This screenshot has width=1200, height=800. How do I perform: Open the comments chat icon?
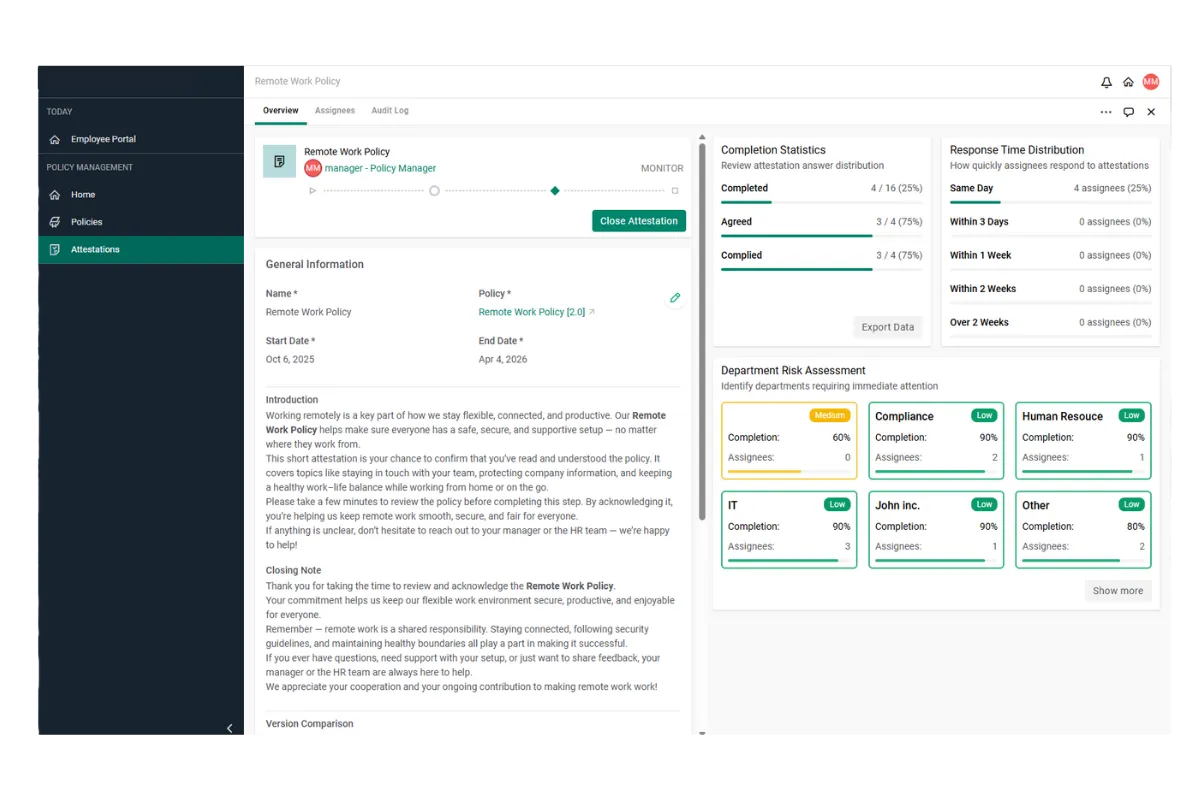point(1129,112)
